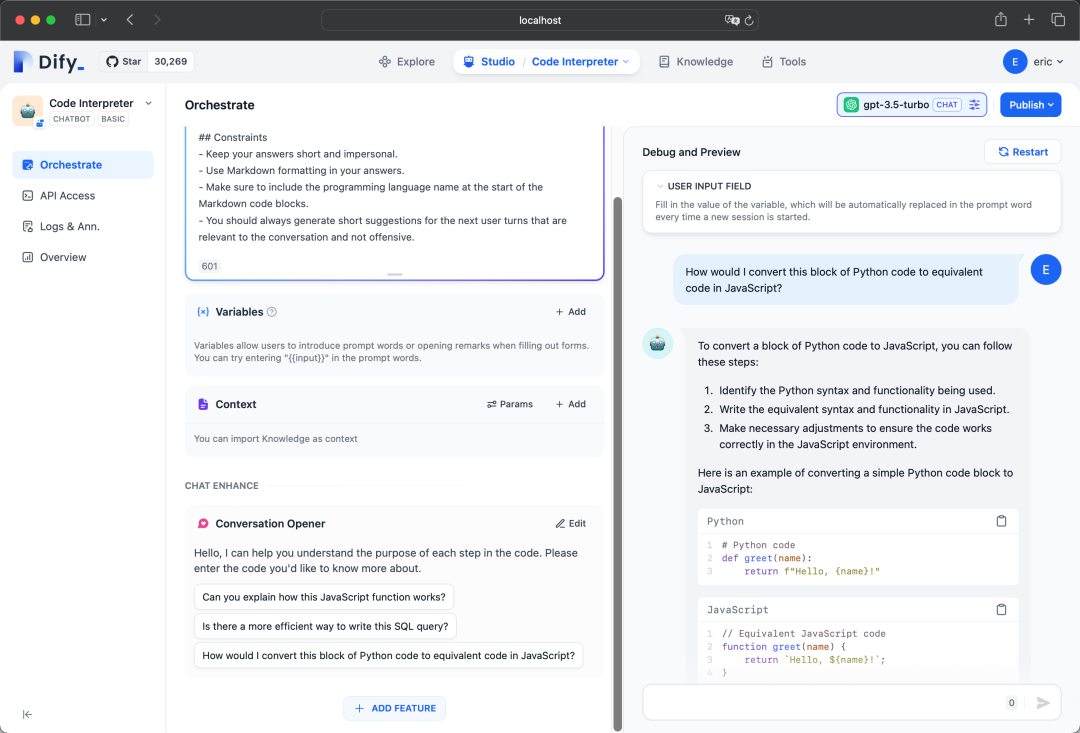Open the Publish dropdown button
Viewport: 1080px width, 733px height.
1030,105
